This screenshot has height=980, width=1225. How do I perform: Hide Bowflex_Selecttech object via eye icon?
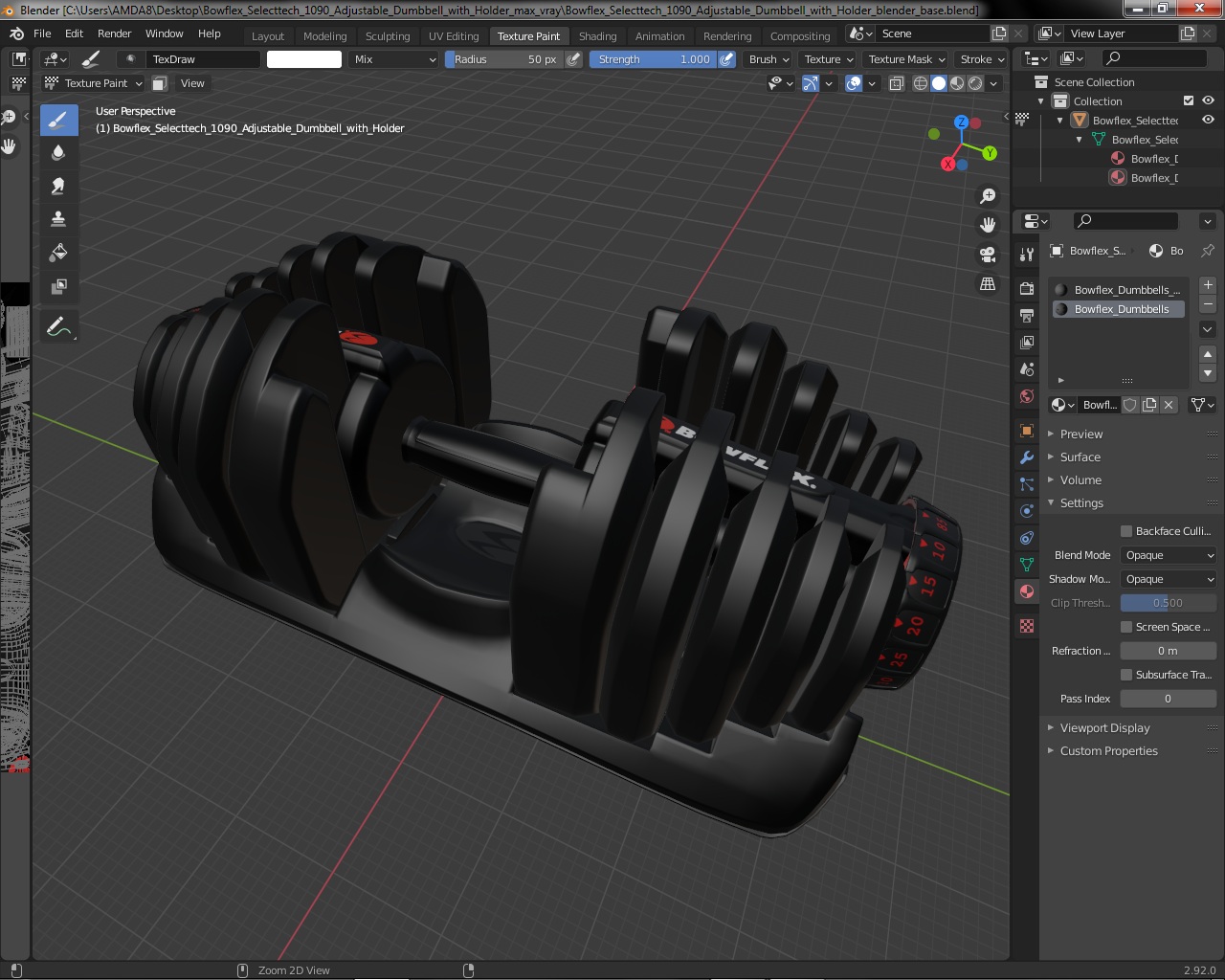pos(1209,120)
